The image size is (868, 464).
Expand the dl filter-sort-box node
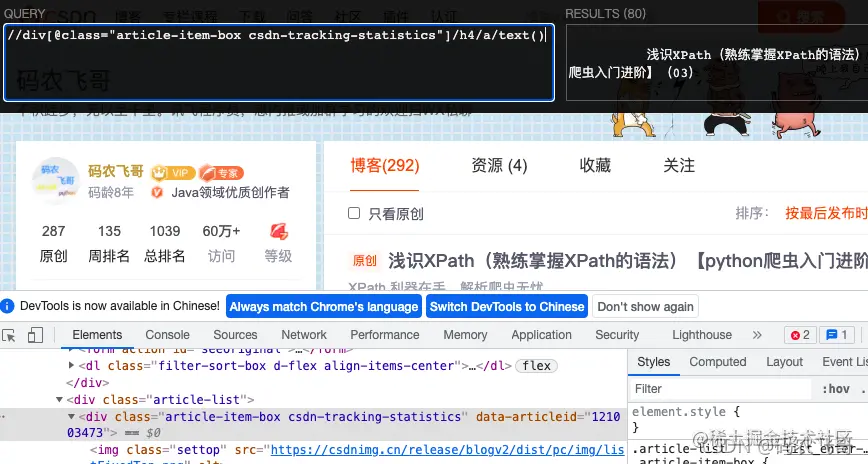tap(71, 365)
